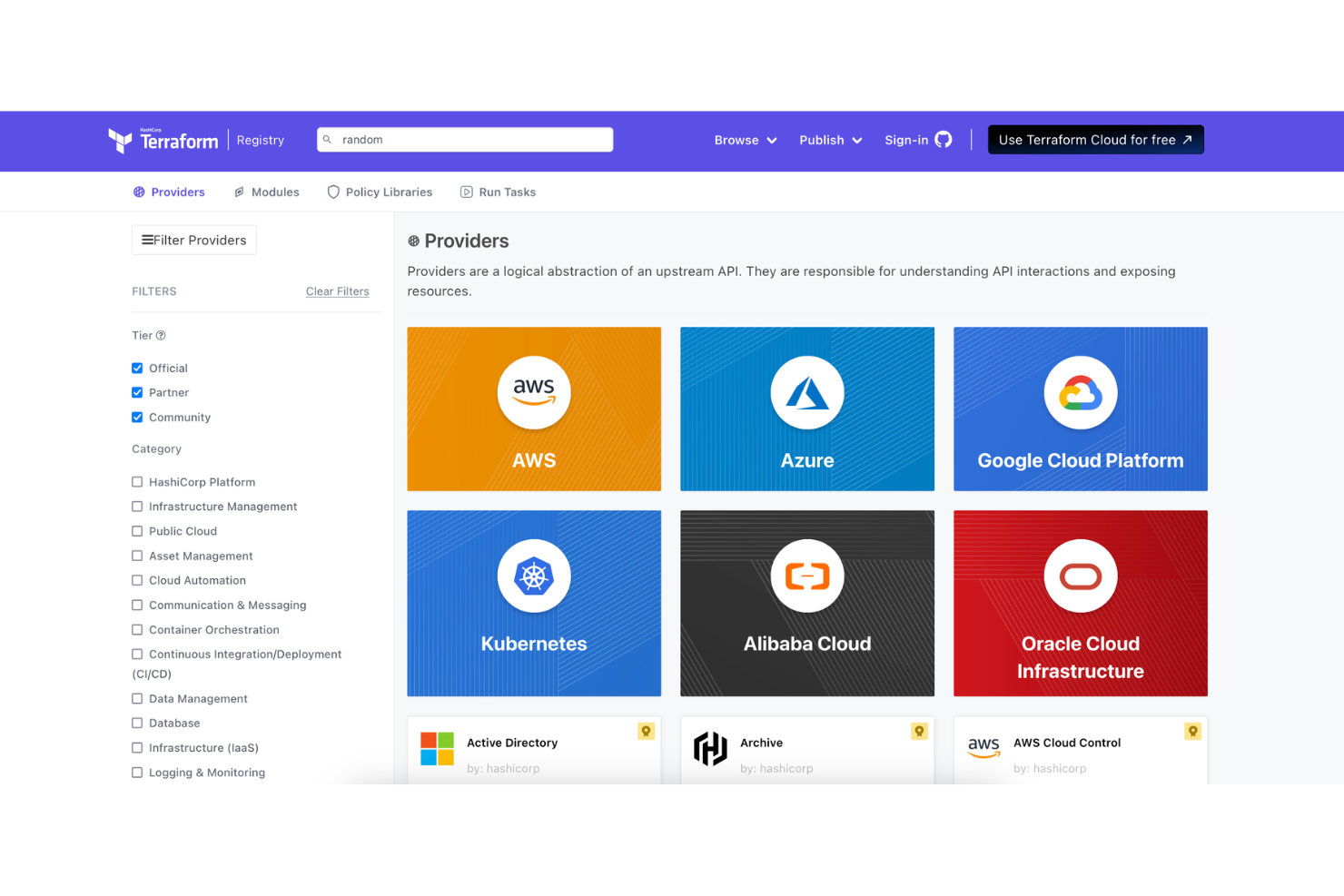Click the Run Tasks play icon

pos(467,192)
